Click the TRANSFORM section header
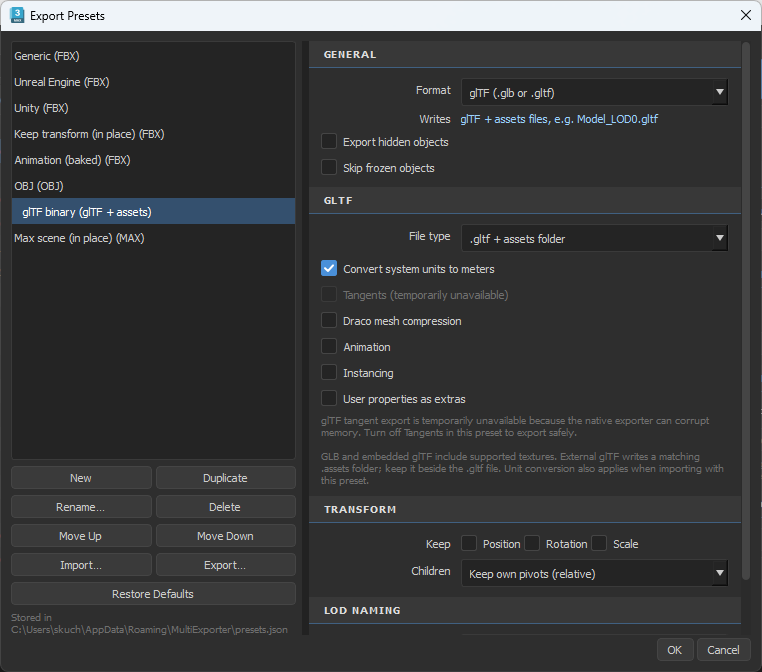 [525, 509]
